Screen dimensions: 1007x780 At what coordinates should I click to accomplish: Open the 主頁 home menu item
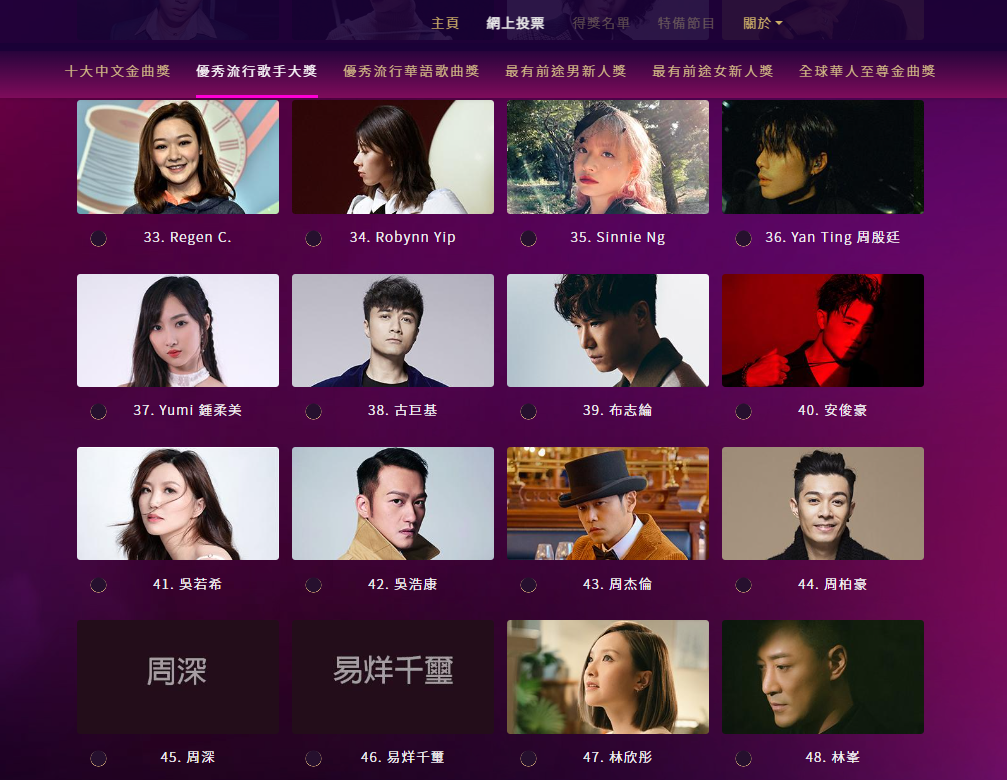[x=445, y=23]
